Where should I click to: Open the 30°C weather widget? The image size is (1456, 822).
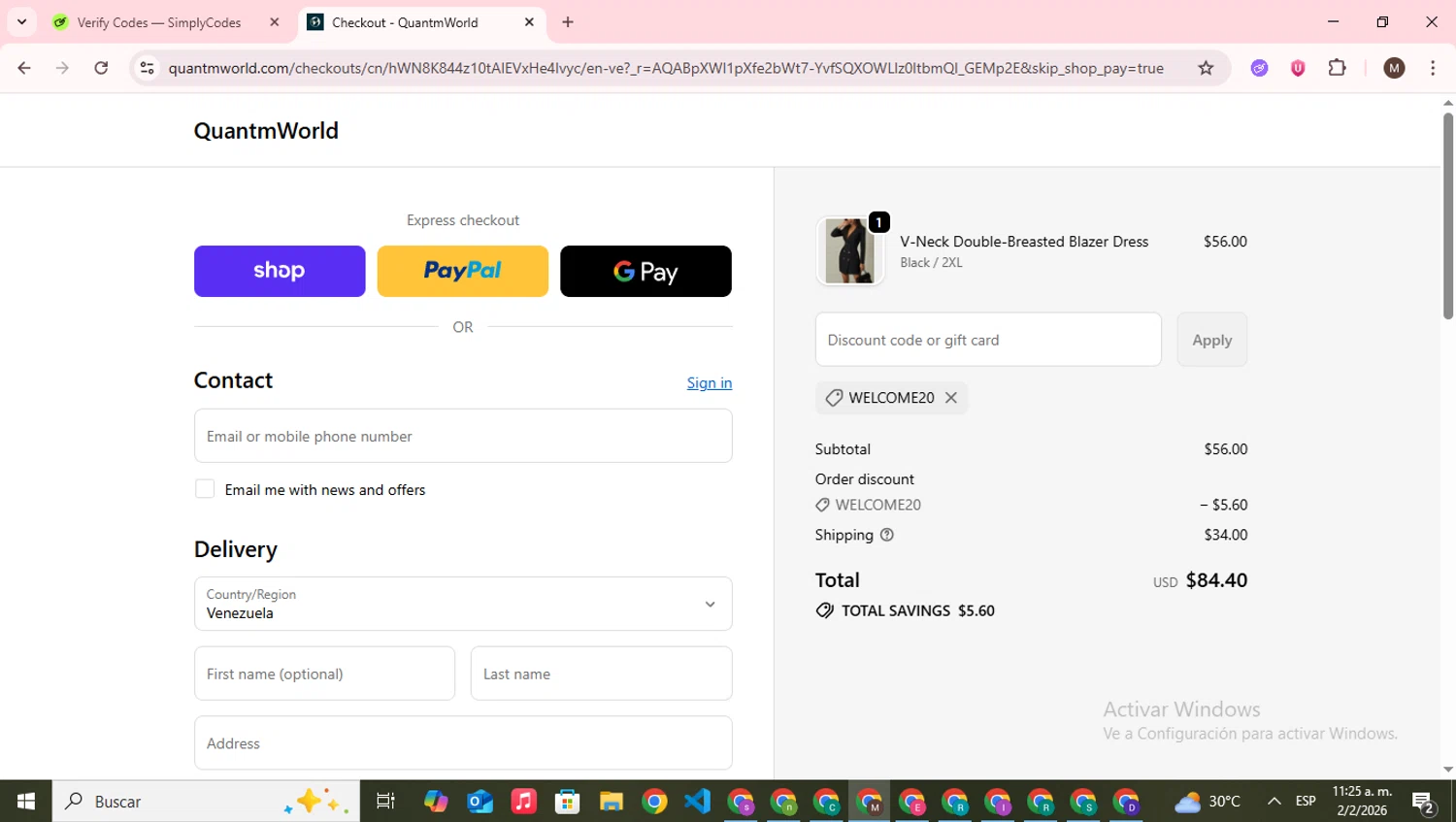pyautogui.click(x=1208, y=802)
